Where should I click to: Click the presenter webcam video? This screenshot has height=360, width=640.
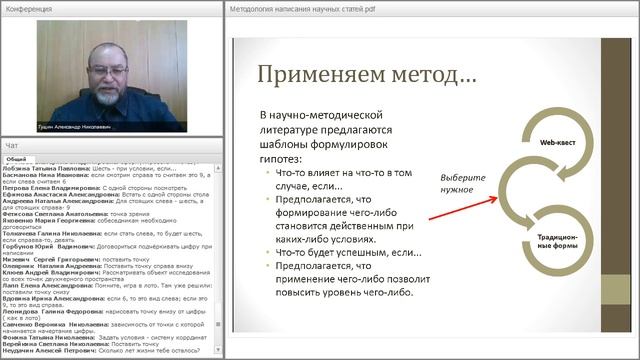[x=112, y=76]
